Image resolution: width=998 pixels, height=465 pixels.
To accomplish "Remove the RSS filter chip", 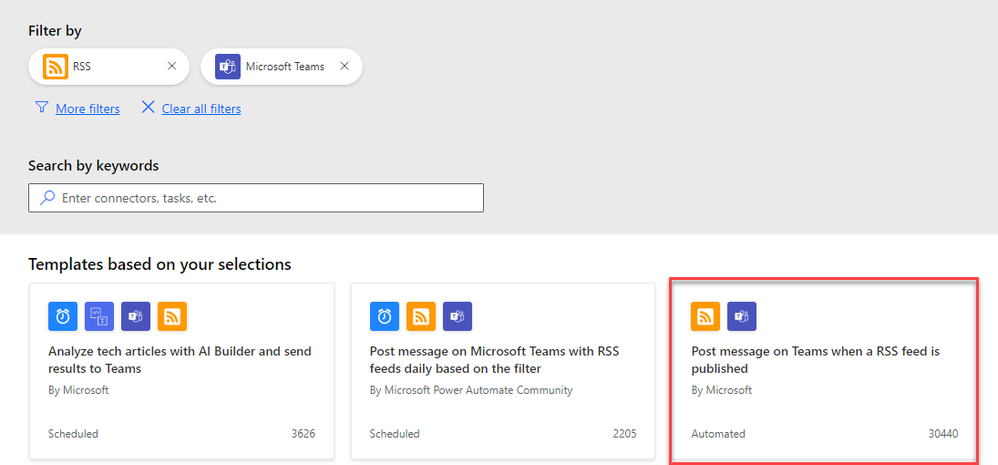I will pos(171,66).
